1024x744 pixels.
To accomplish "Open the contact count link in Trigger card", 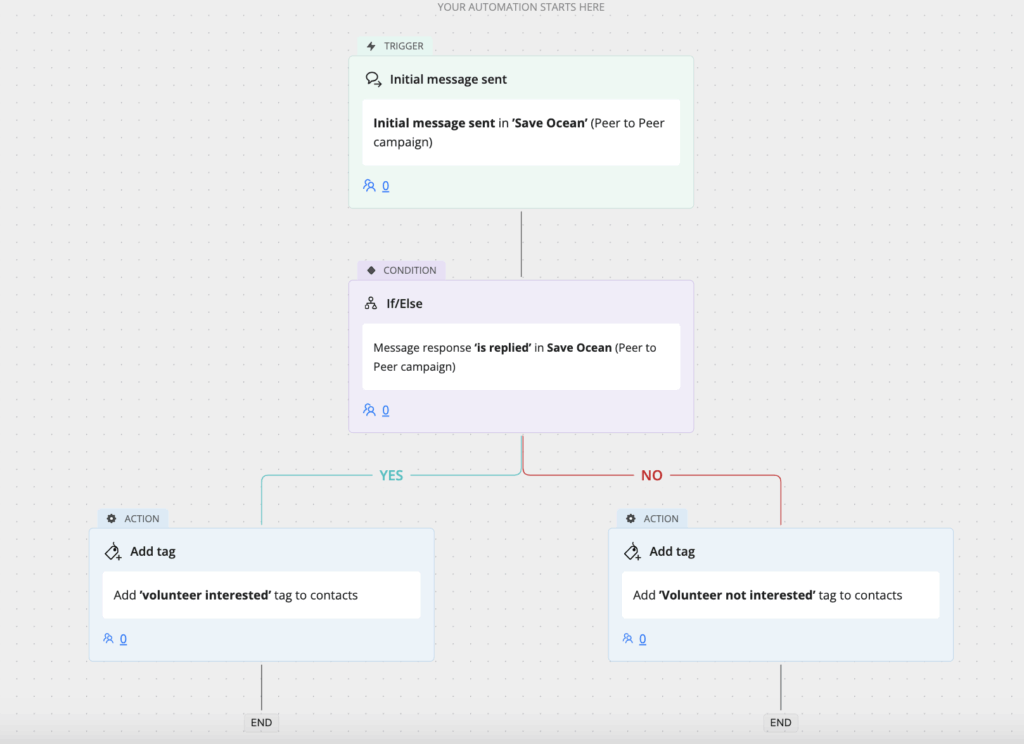I will (385, 186).
